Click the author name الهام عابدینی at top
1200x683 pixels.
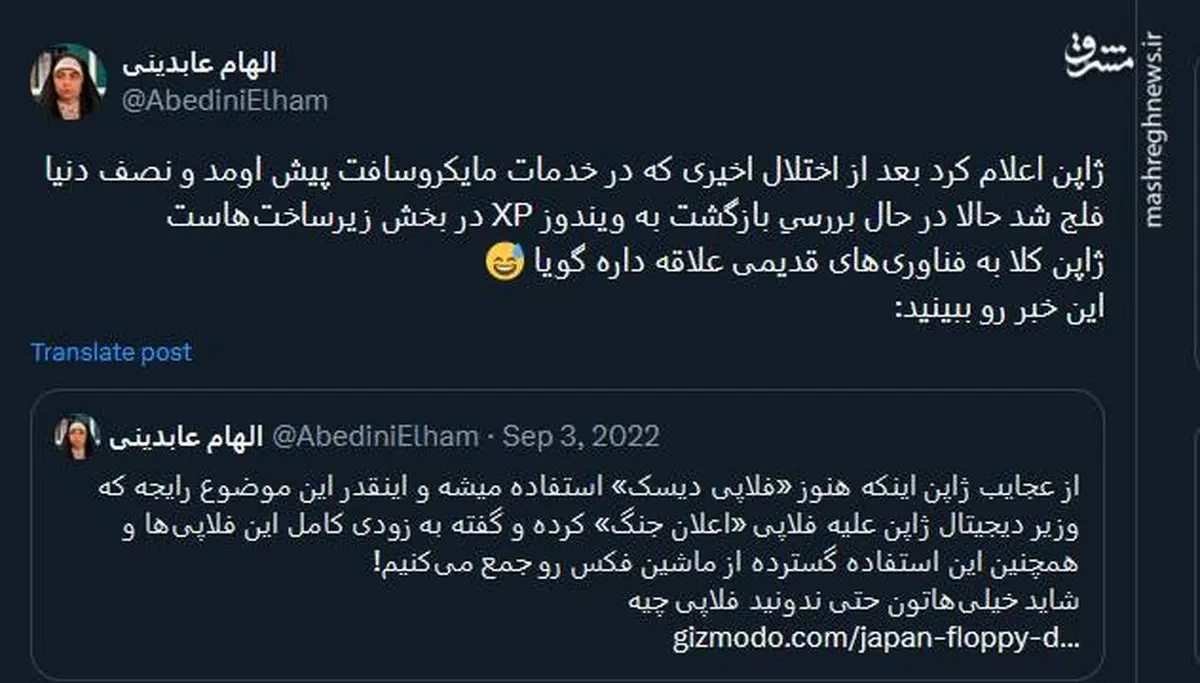point(199,64)
